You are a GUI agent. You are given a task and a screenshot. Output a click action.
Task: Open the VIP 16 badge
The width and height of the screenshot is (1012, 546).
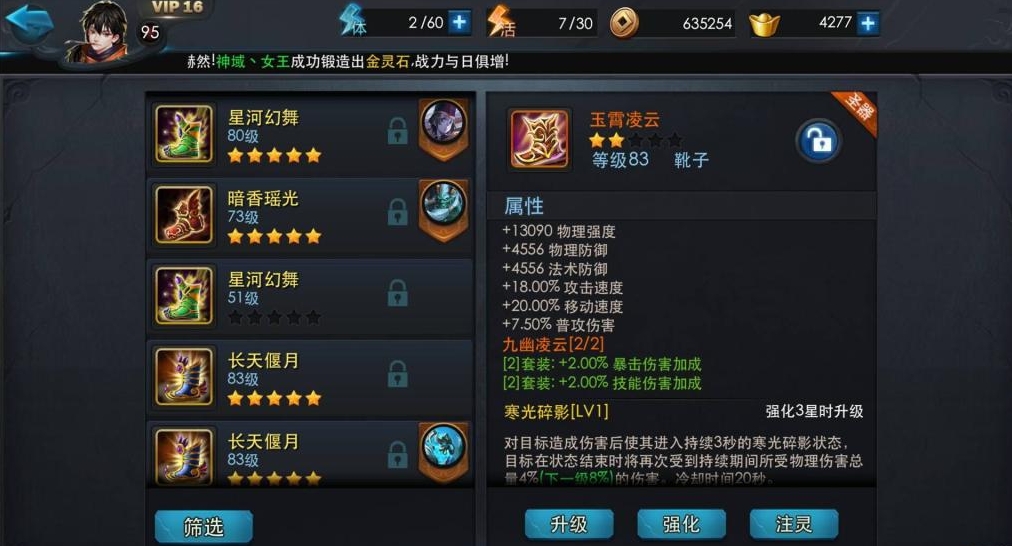point(177,7)
